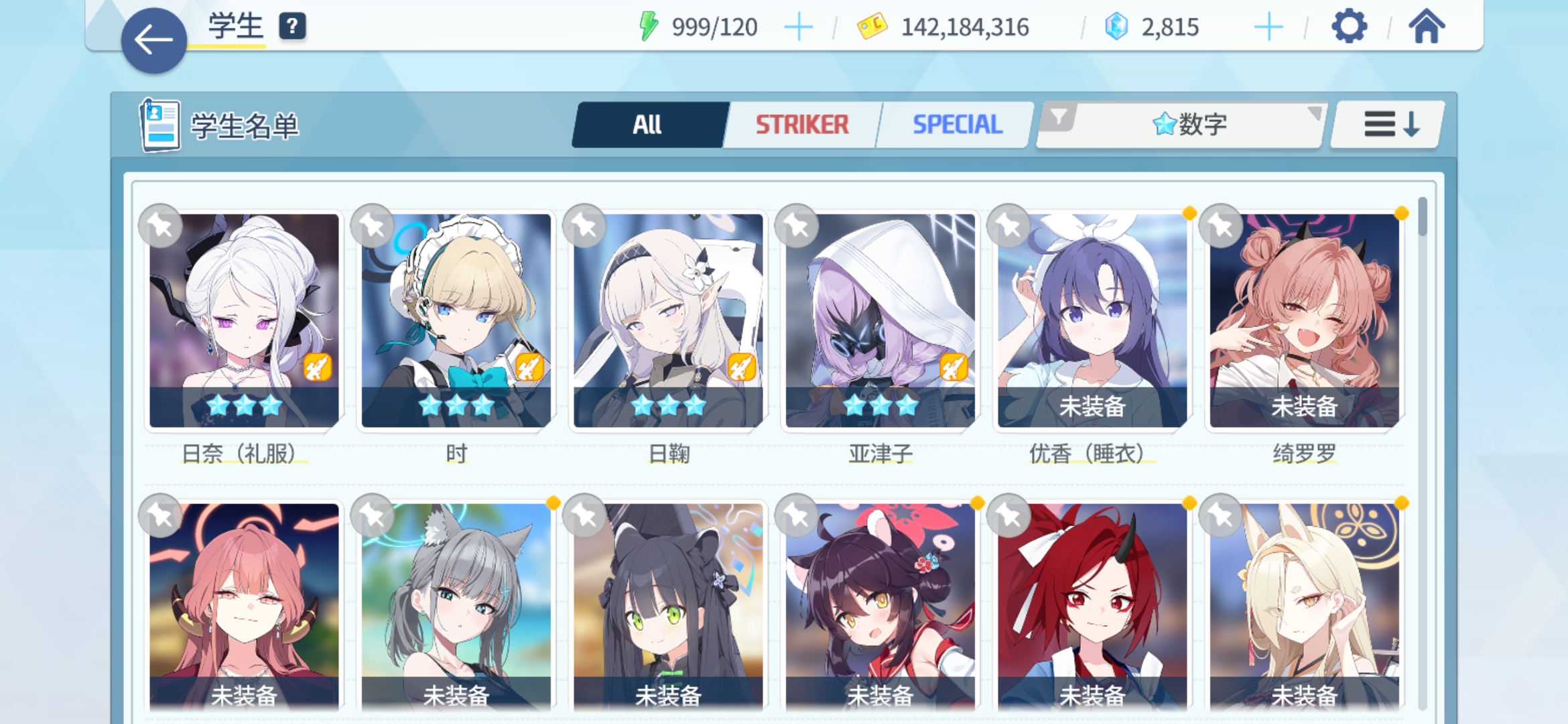Buy gems with plus beside 2,815
Image resolution: width=1568 pixels, height=724 pixels.
[1268, 27]
